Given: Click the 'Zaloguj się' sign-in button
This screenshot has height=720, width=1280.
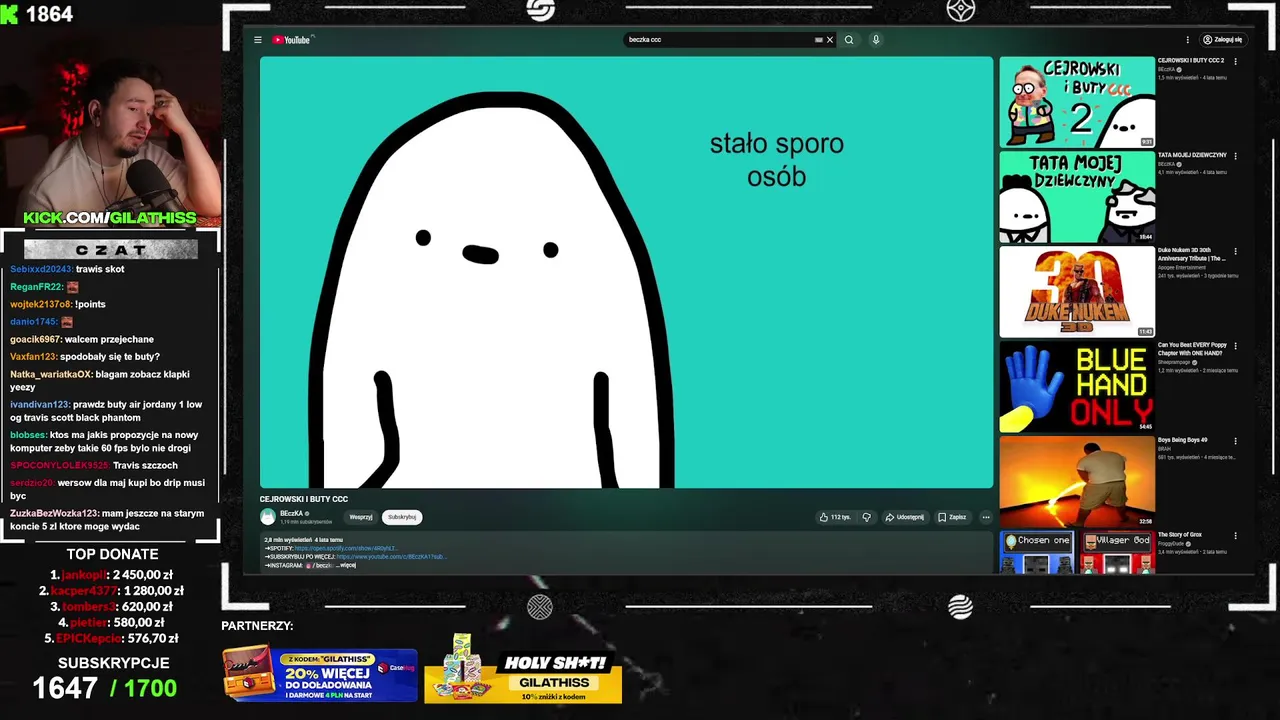Looking at the screenshot, I should pos(1222,40).
